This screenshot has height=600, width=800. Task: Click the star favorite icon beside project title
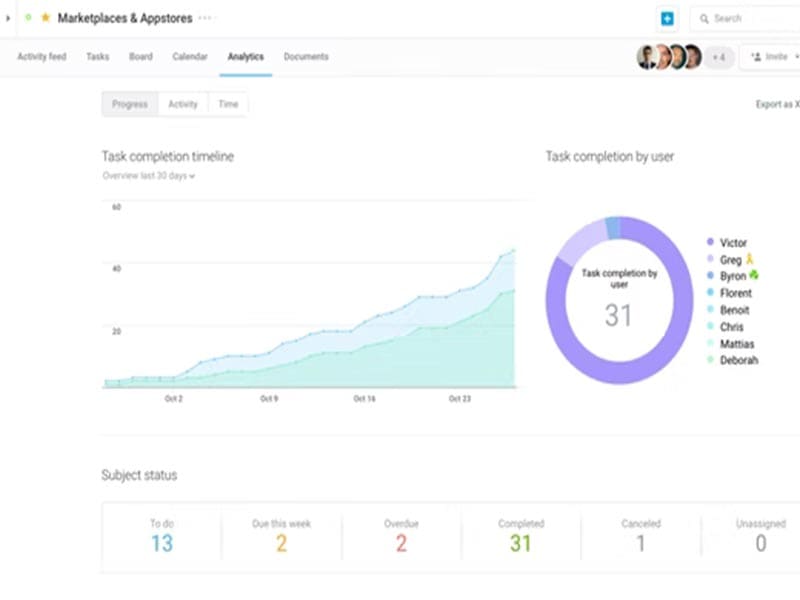coord(45,18)
